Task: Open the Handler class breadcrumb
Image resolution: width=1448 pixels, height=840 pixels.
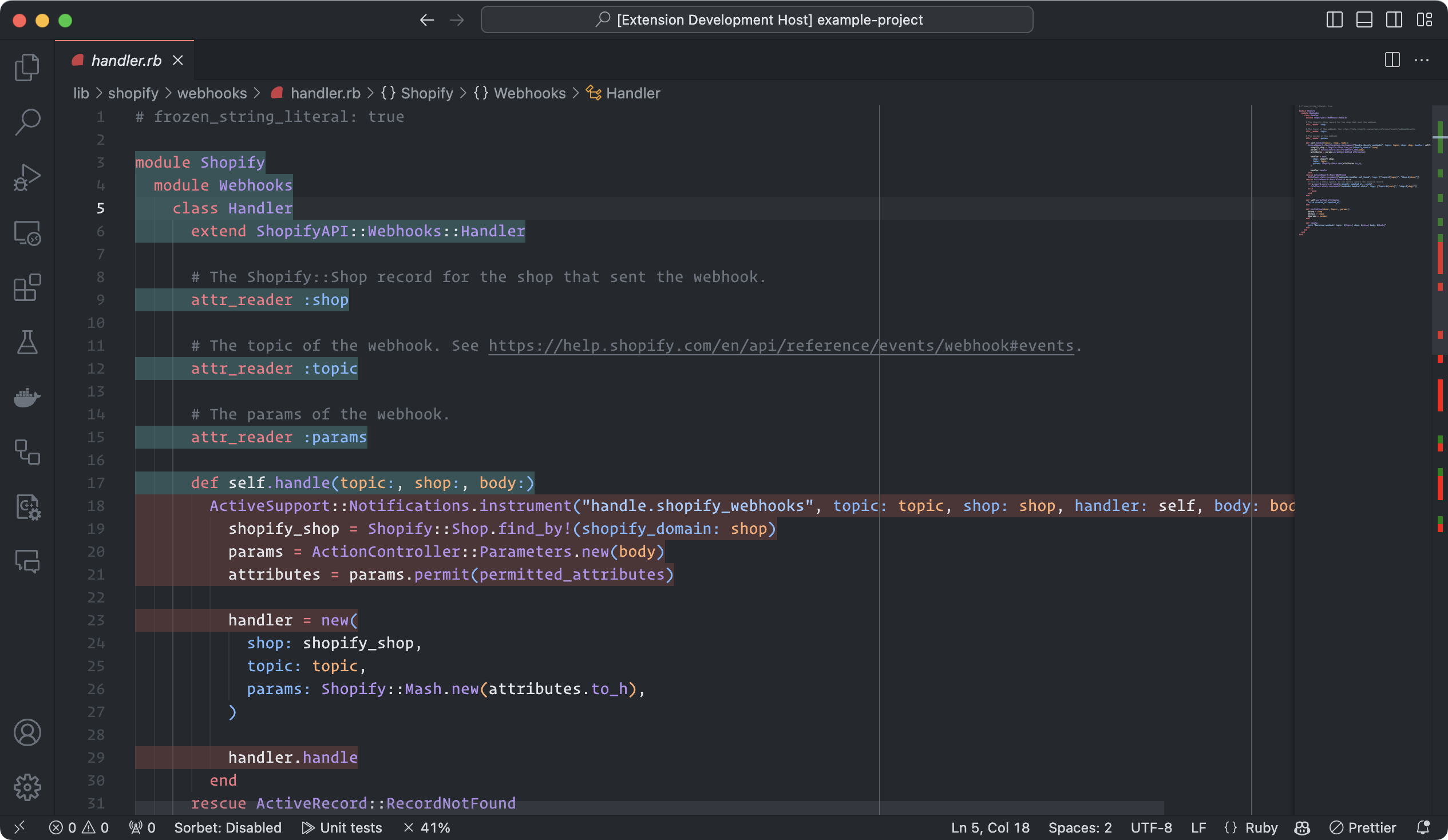Action: coord(623,93)
